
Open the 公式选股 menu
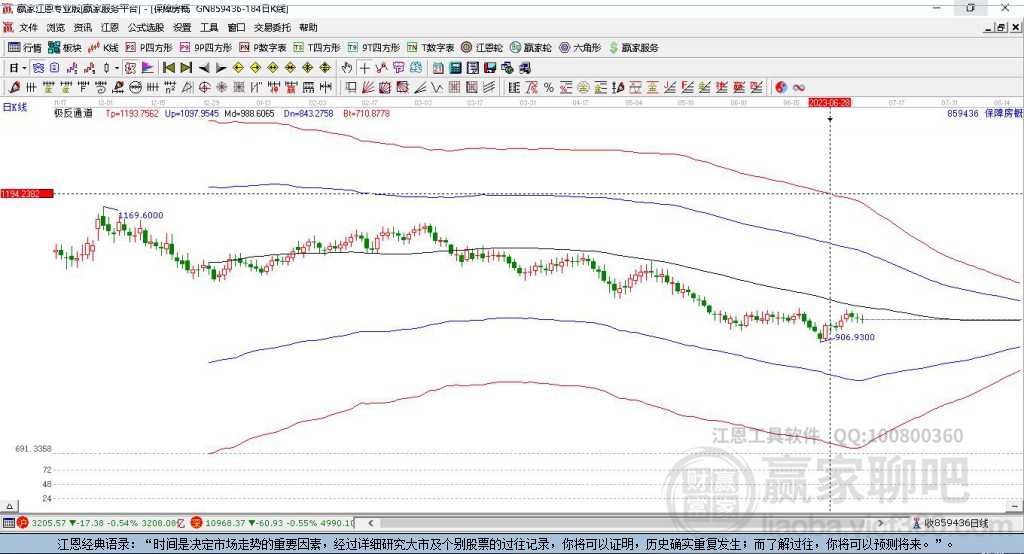146,27
